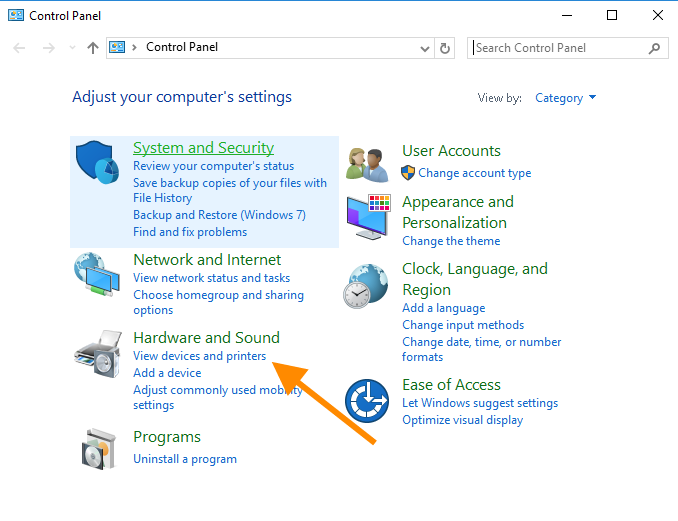
Task: Open View network status and tasks
Action: (x=211, y=278)
